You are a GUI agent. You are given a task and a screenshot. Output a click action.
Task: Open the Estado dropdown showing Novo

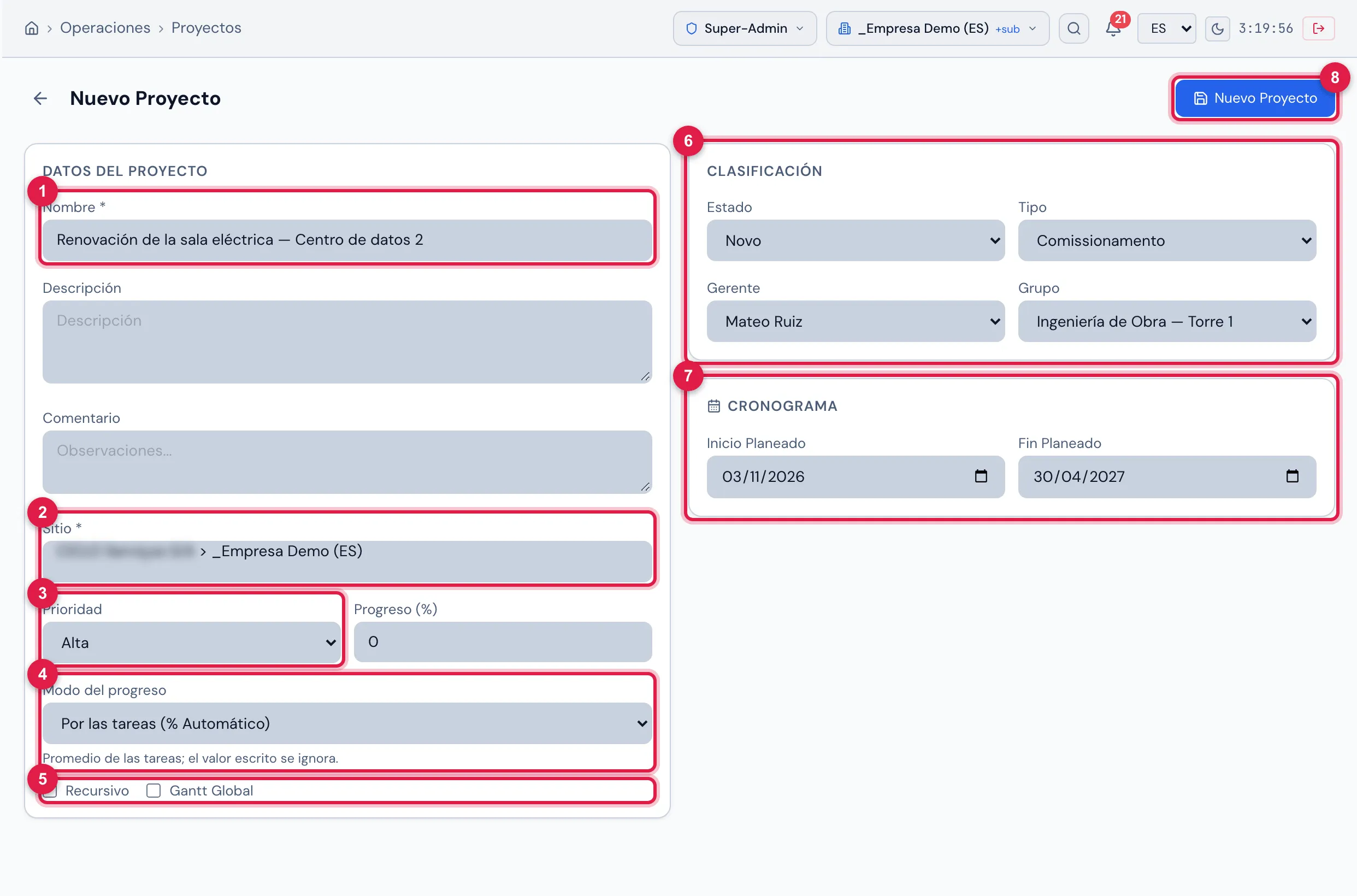coord(855,240)
